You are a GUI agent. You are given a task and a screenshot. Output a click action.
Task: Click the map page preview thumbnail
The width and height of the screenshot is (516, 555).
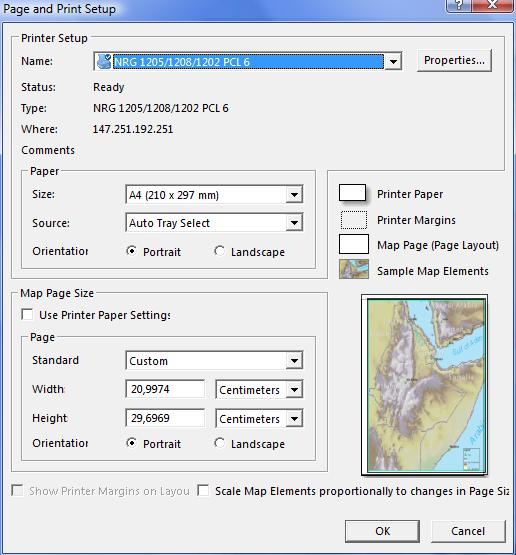[x=424, y=384]
